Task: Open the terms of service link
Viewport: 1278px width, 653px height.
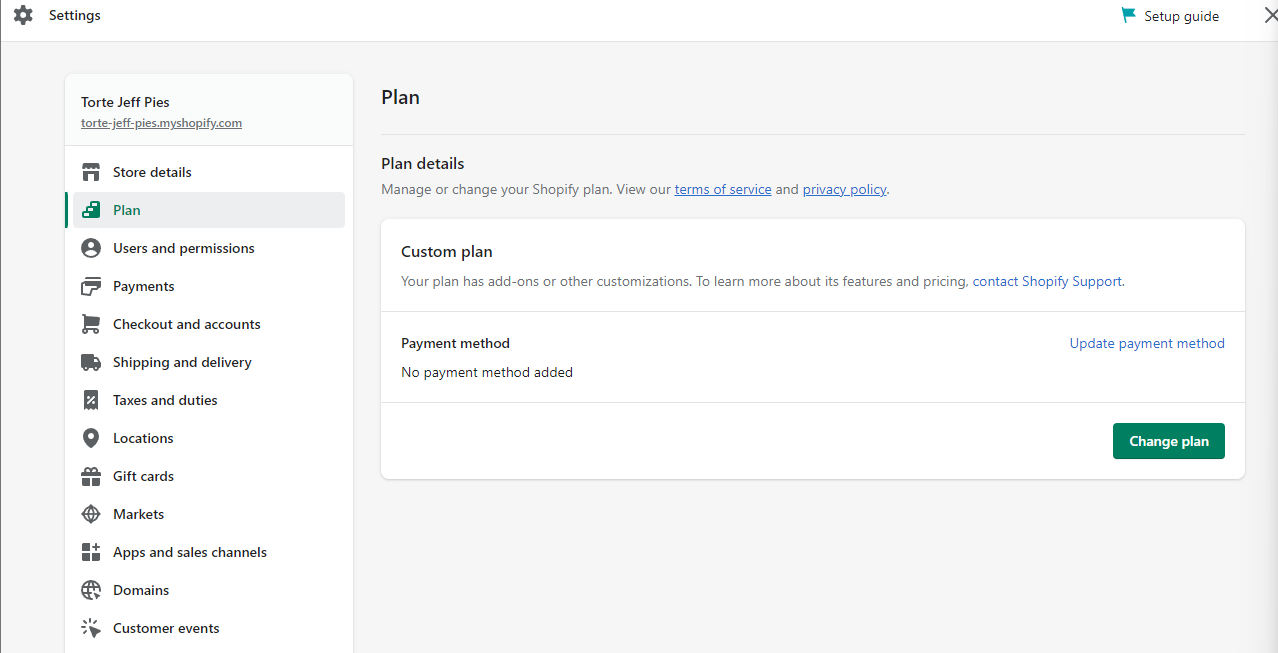Action: pyautogui.click(x=723, y=189)
